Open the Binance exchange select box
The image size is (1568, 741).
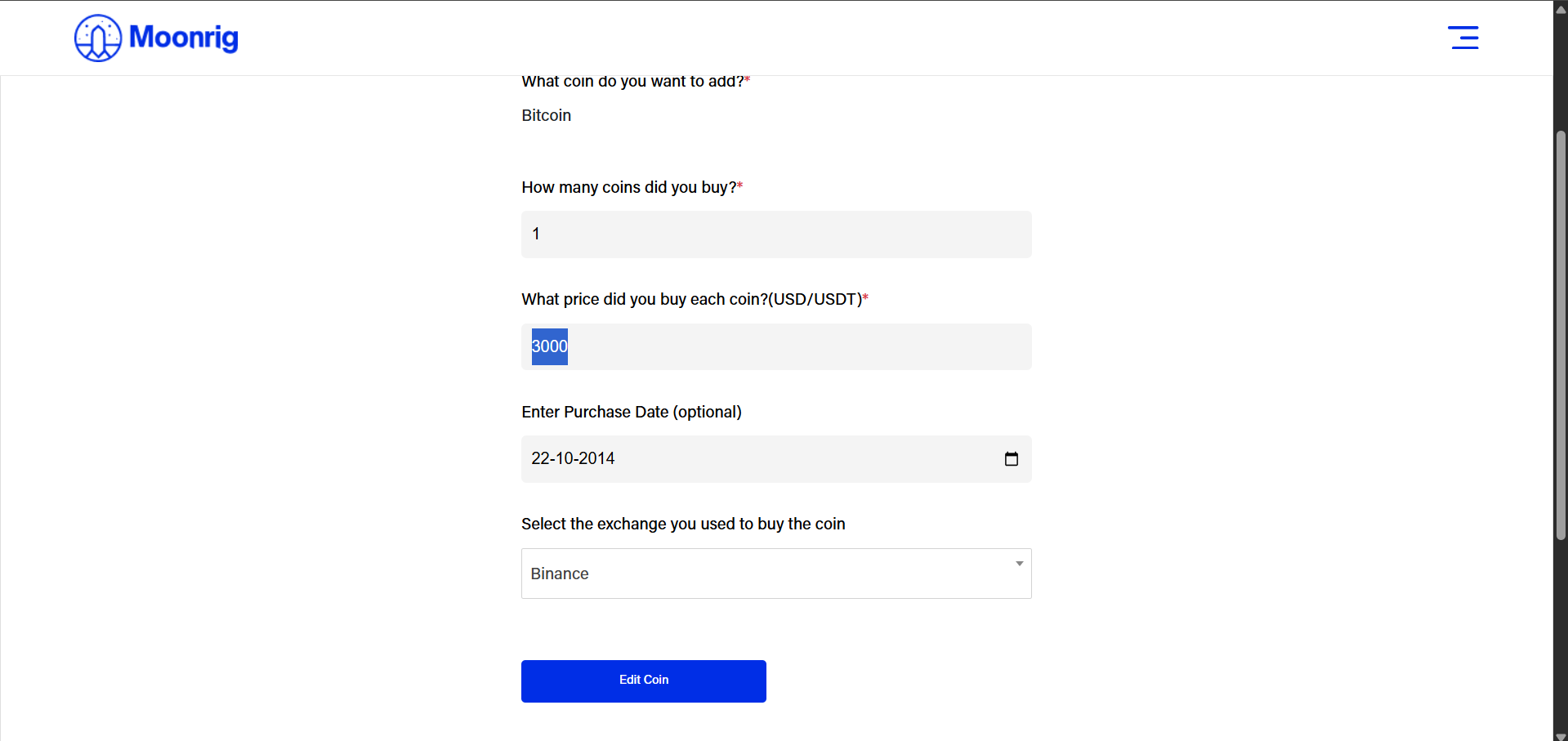click(x=776, y=574)
